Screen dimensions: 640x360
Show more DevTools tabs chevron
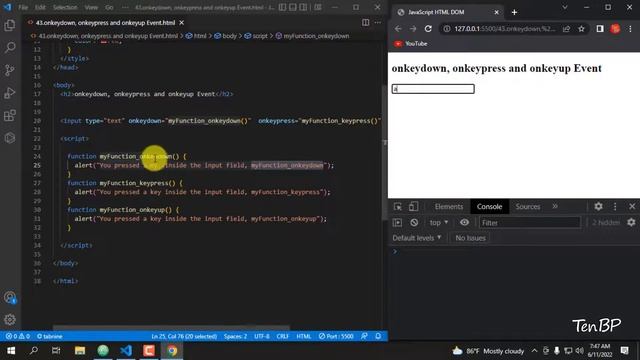(555, 207)
